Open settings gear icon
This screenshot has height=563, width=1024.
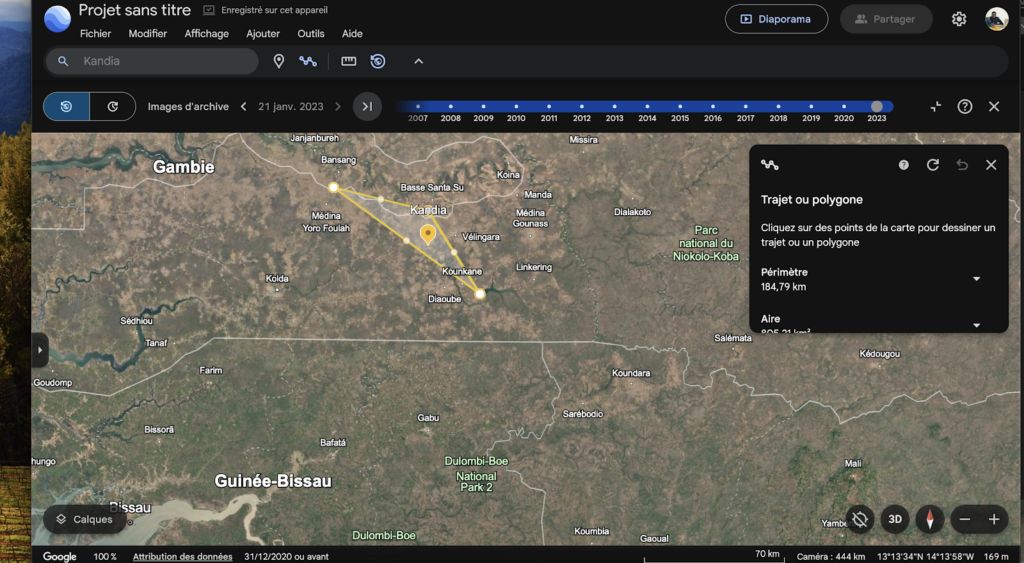[x=959, y=19]
